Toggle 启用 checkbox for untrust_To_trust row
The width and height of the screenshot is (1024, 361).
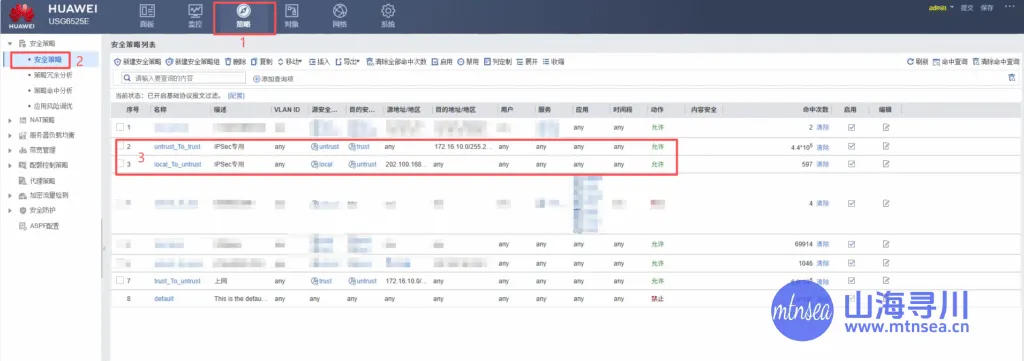851,147
